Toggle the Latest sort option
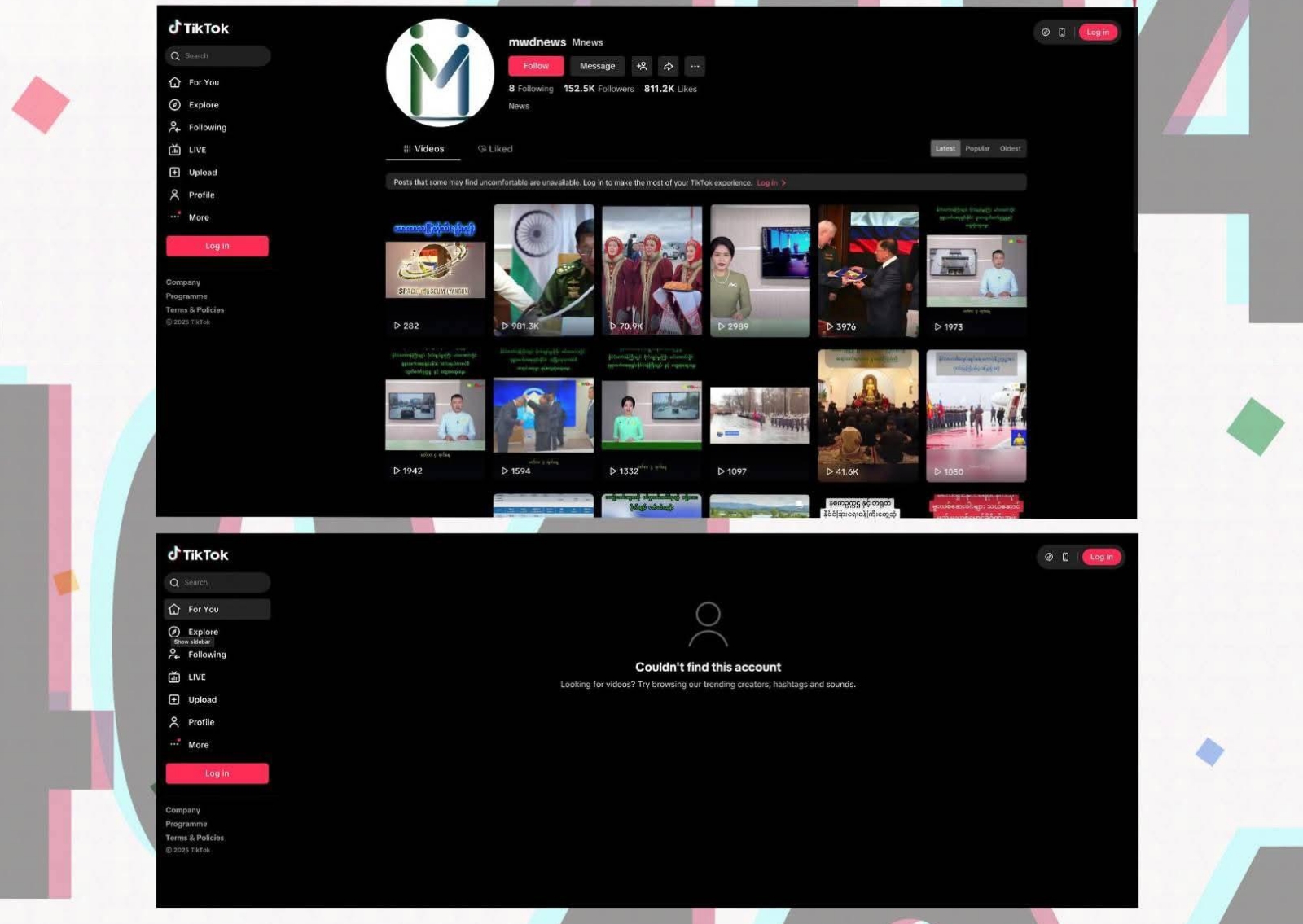Viewport: 1303px width, 924px height. (x=945, y=148)
